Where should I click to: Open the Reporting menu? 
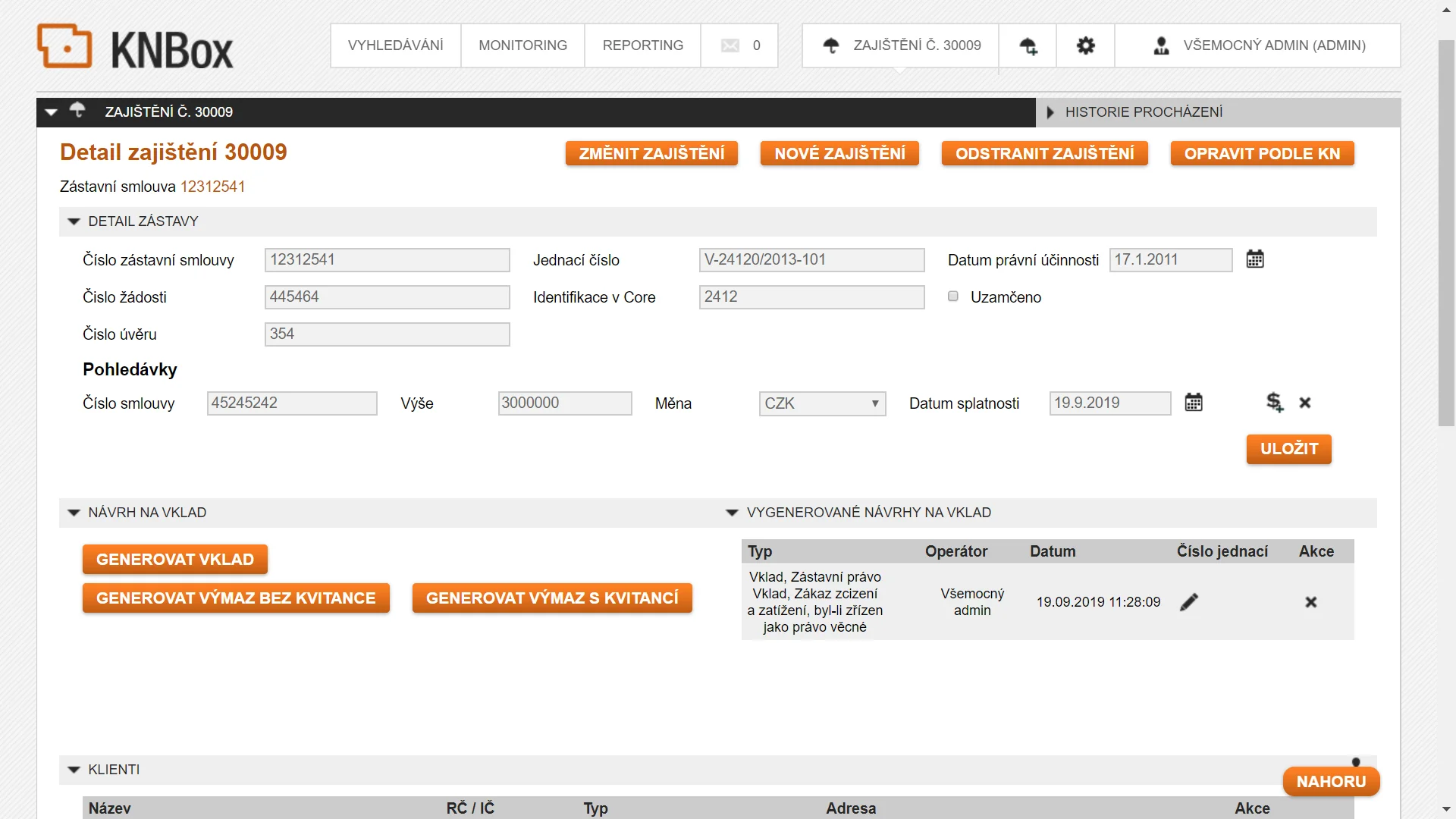point(642,45)
